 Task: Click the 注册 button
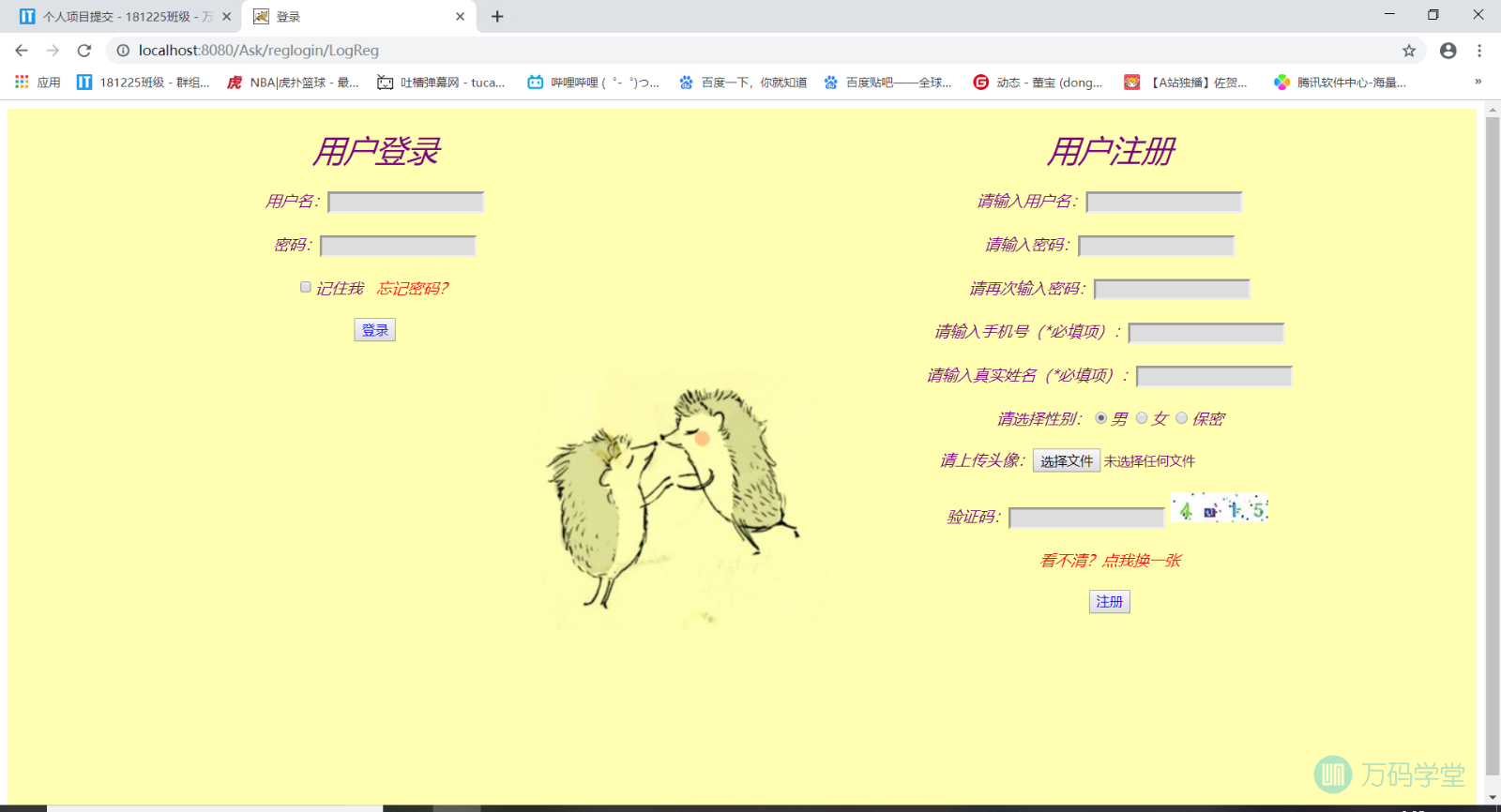pos(1110,602)
